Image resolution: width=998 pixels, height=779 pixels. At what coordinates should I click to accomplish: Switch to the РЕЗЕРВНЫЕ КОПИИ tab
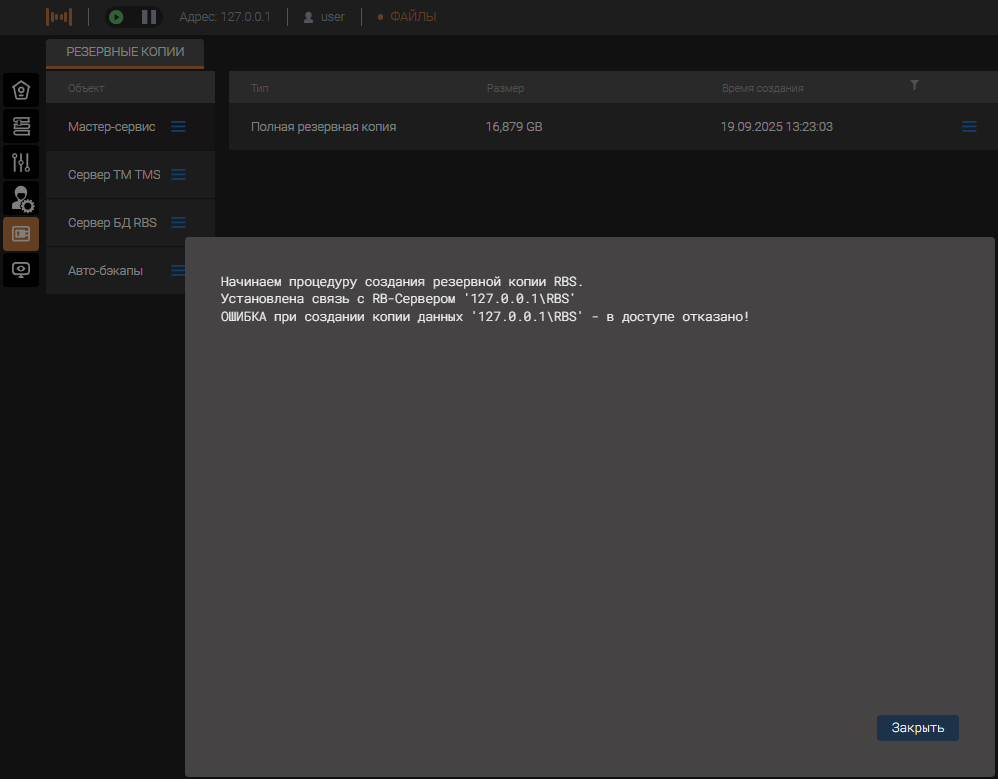point(125,52)
